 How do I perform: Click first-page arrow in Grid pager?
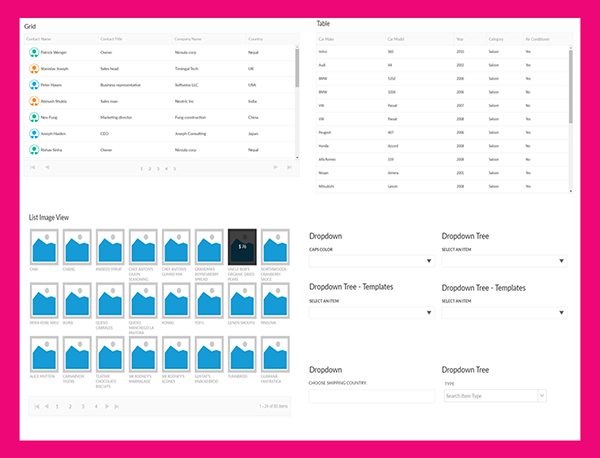tap(34, 168)
